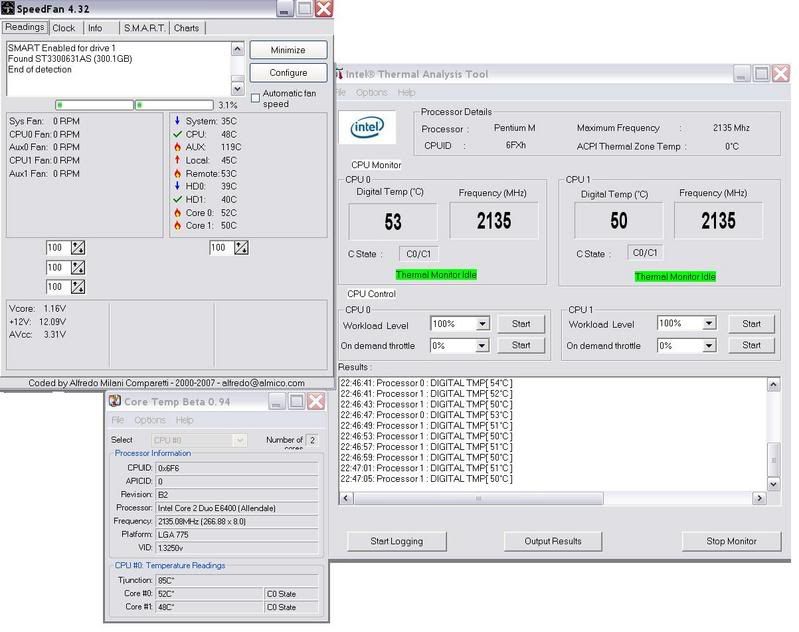Click the first fan speed input showing 100
The height and width of the screenshot is (632, 799).
click(58, 248)
